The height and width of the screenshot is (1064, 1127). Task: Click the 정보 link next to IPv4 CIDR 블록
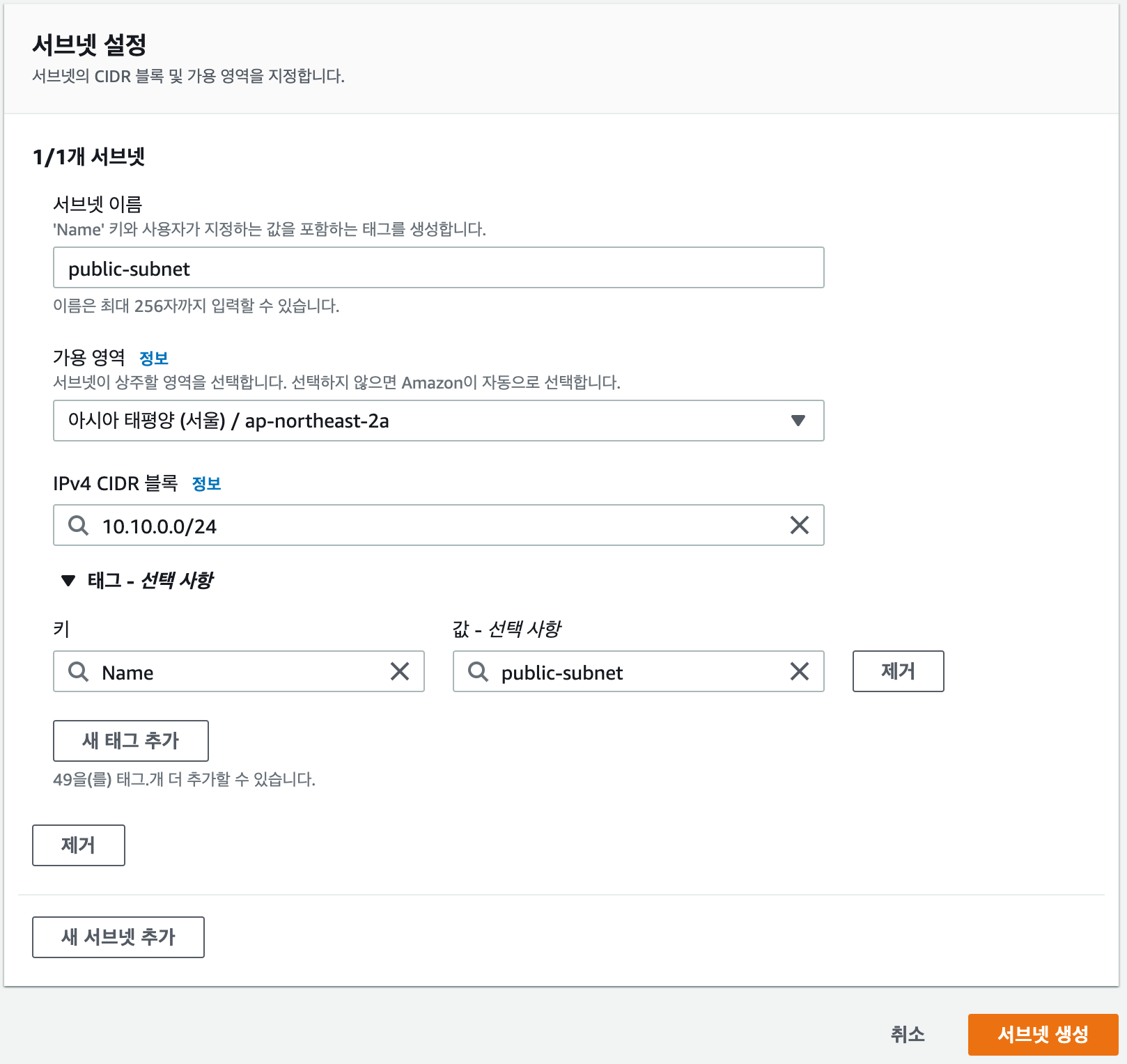point(206,483)
